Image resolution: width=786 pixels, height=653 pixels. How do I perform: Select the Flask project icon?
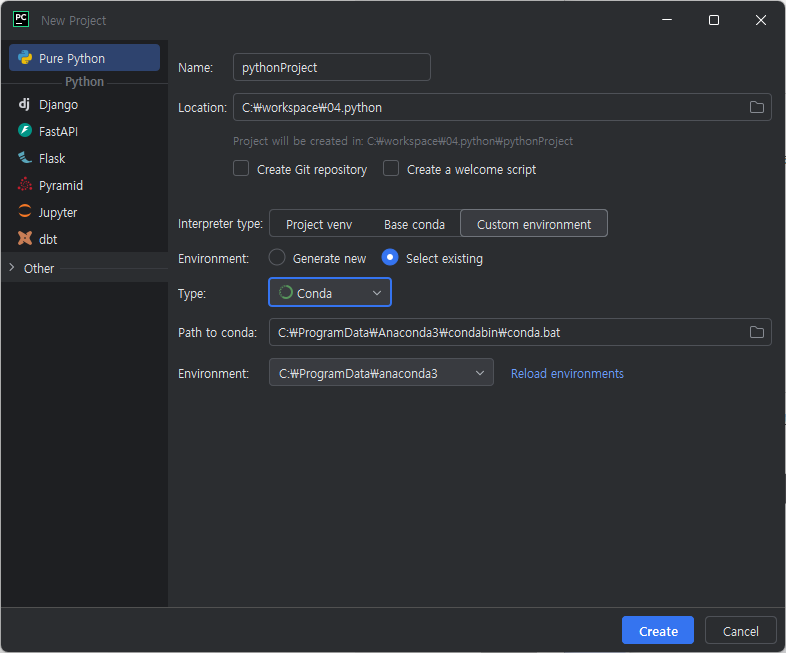pos(25,158)
